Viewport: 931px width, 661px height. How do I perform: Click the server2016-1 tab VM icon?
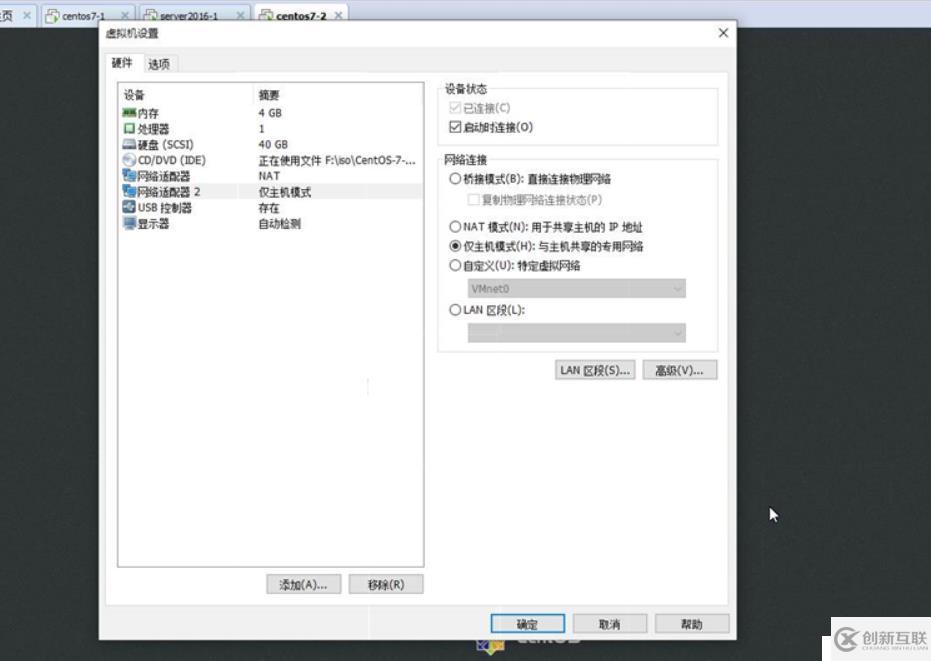(151, 16)
